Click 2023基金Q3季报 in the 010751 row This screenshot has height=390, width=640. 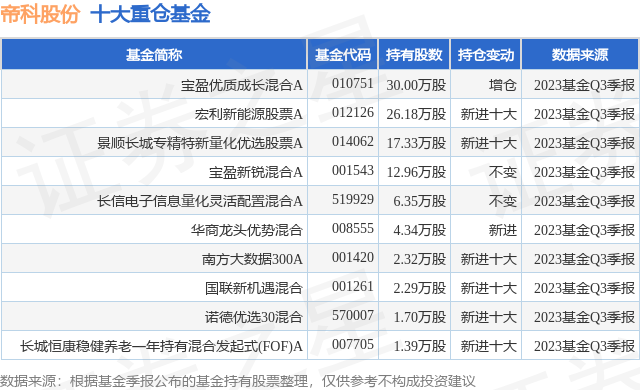584,85
